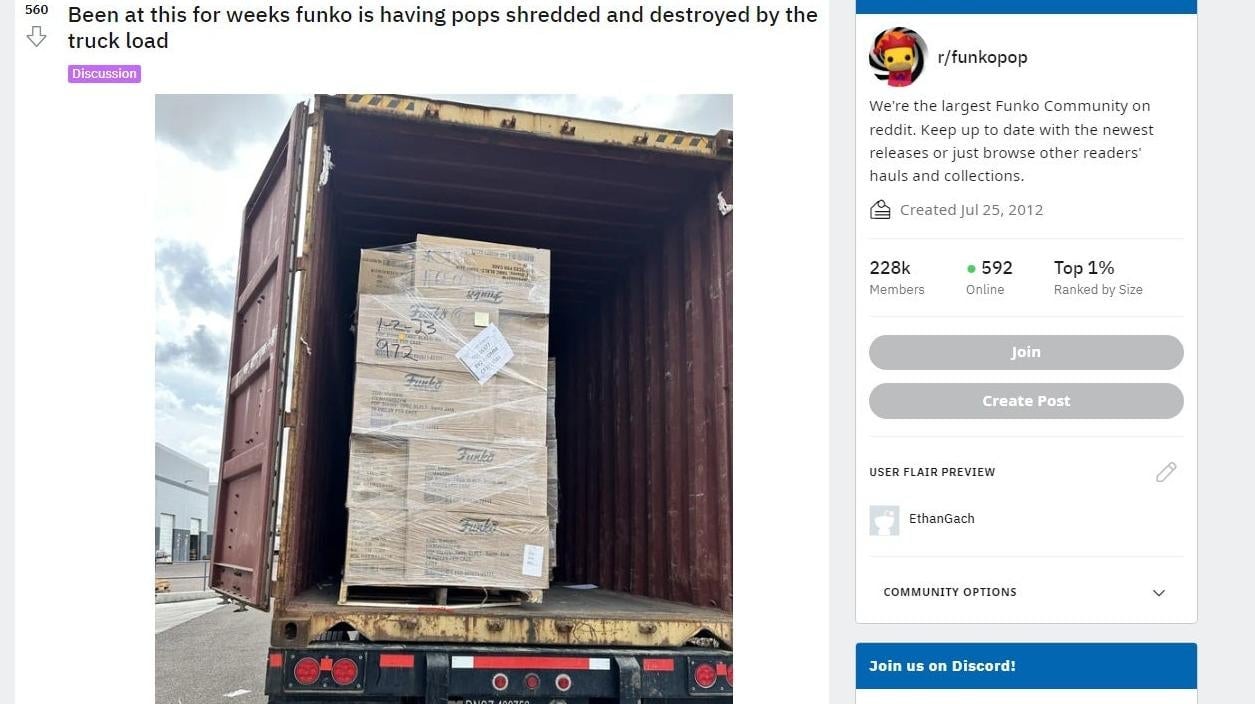Click the 560 vote score
1255x704 pixels.
pos(36,10)
